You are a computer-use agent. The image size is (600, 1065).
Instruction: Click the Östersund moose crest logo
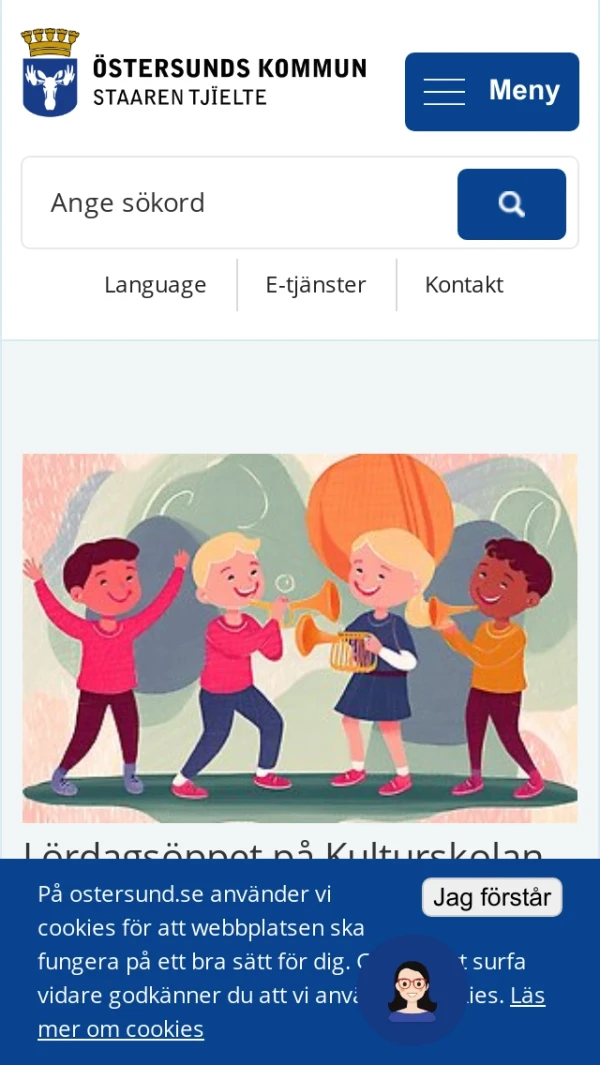click(x=50, y=73)
